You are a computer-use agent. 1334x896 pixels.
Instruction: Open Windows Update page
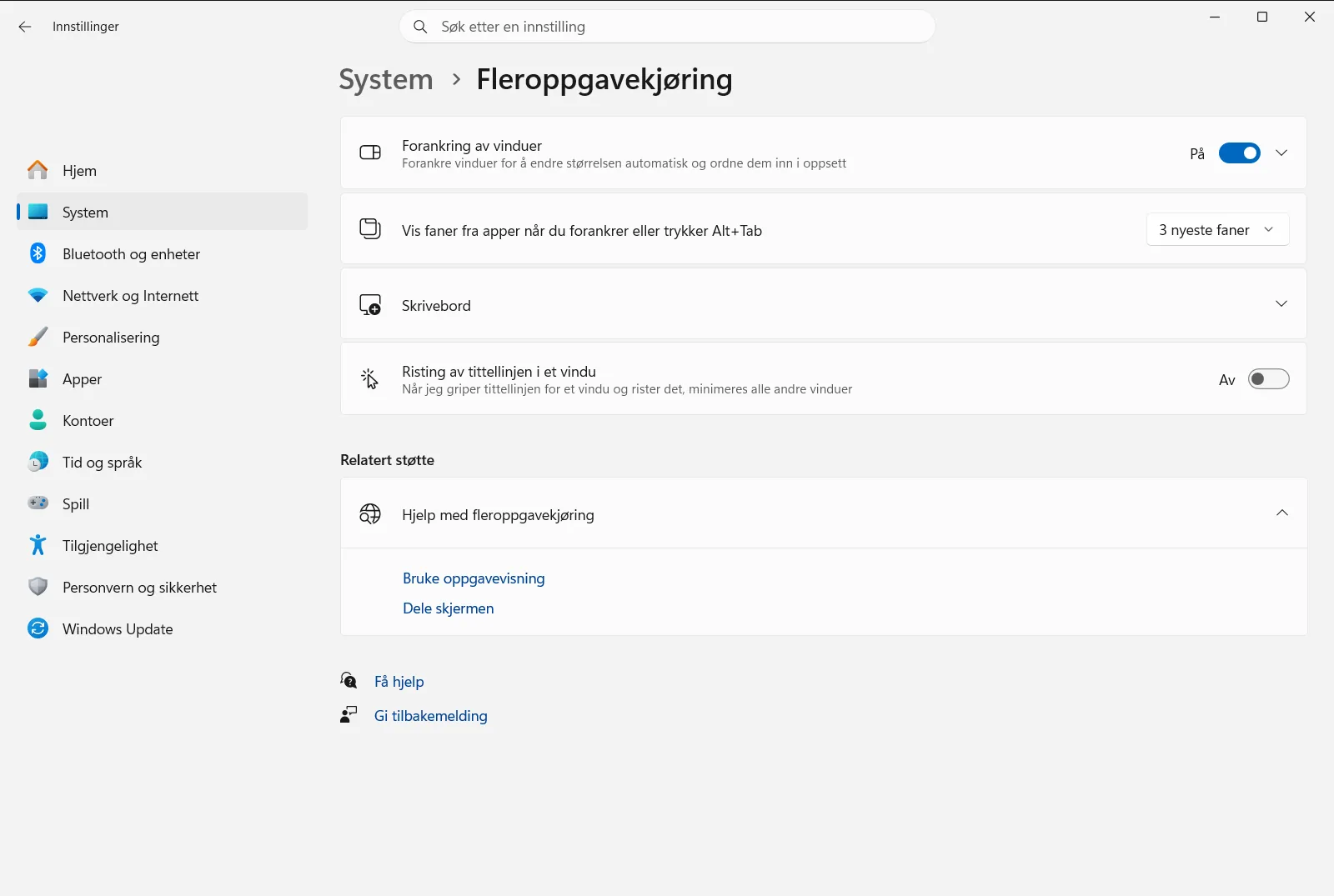click(163, 628)
